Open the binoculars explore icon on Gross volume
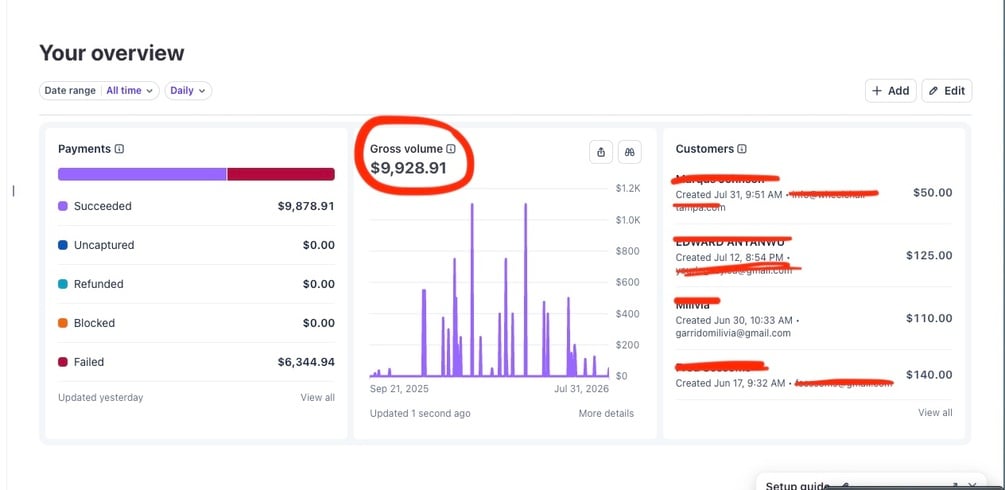1005x490 pixels. pos(629,152)
